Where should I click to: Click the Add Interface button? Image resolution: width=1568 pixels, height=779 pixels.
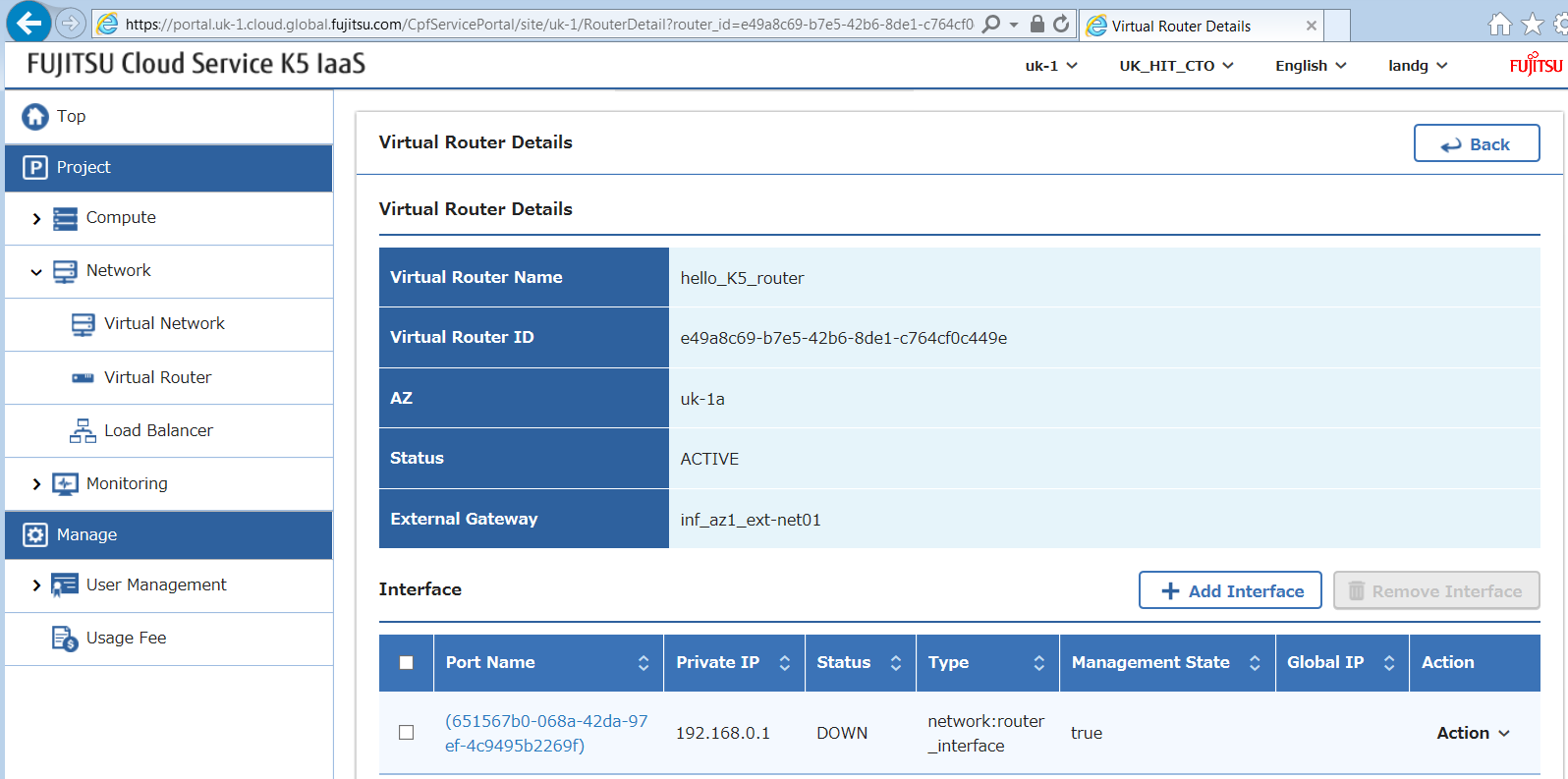[1230, 591]
